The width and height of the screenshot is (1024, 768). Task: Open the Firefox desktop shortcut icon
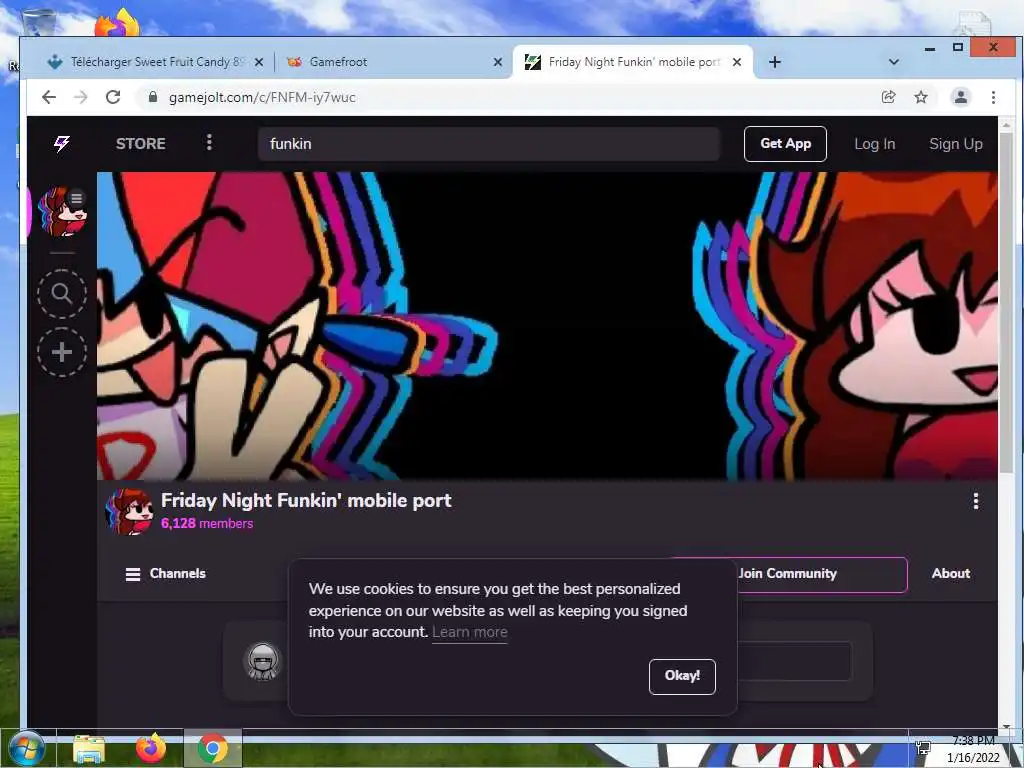pyautogui.click(x=118, y=24)
